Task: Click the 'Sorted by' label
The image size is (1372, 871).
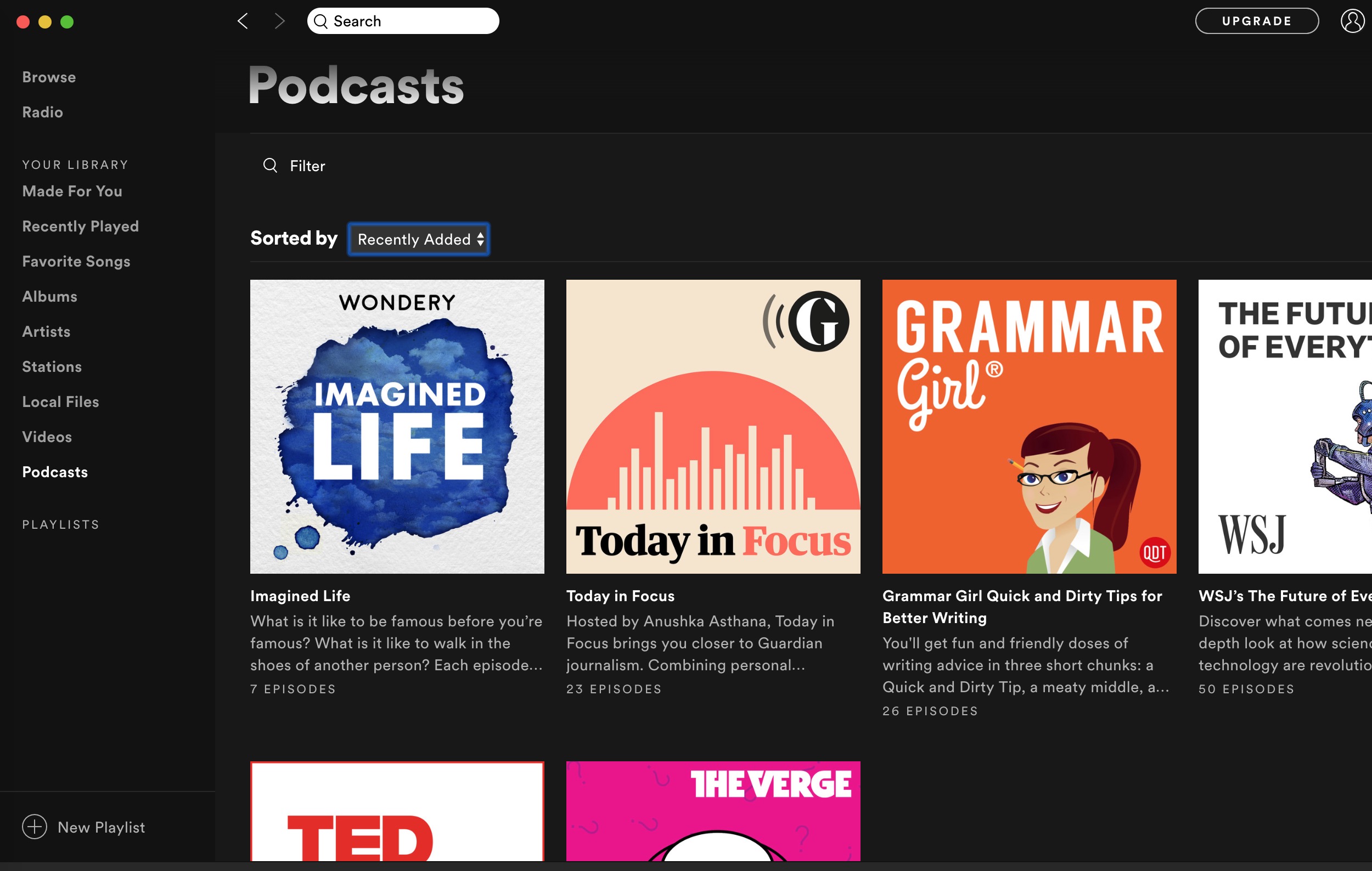Action: [x=294, y=238]
